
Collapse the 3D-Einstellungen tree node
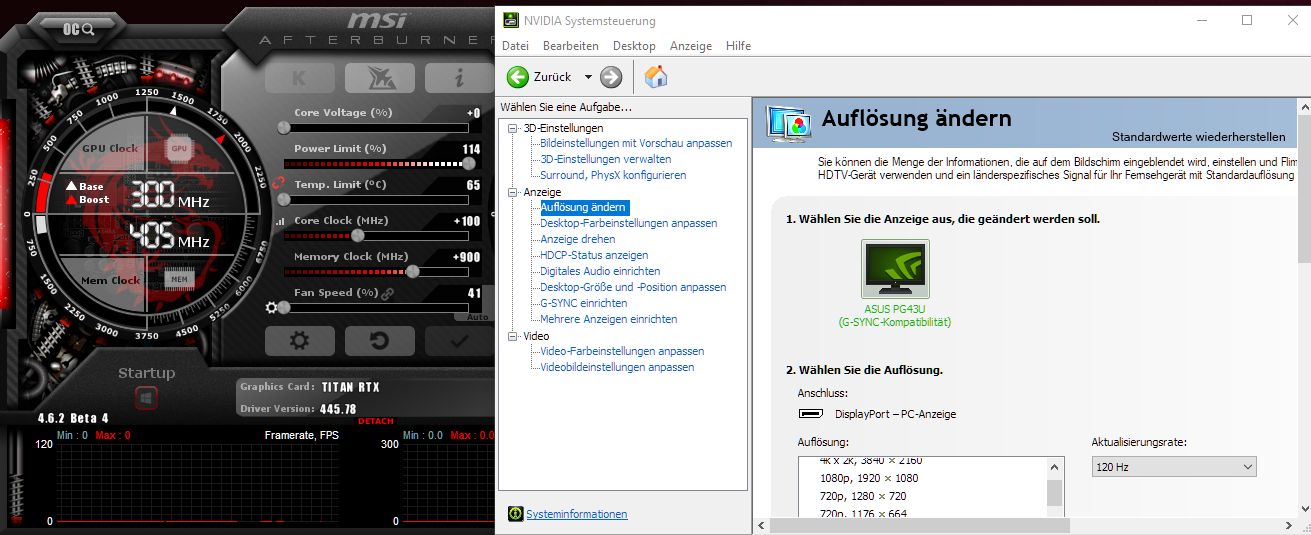(513, 128)
